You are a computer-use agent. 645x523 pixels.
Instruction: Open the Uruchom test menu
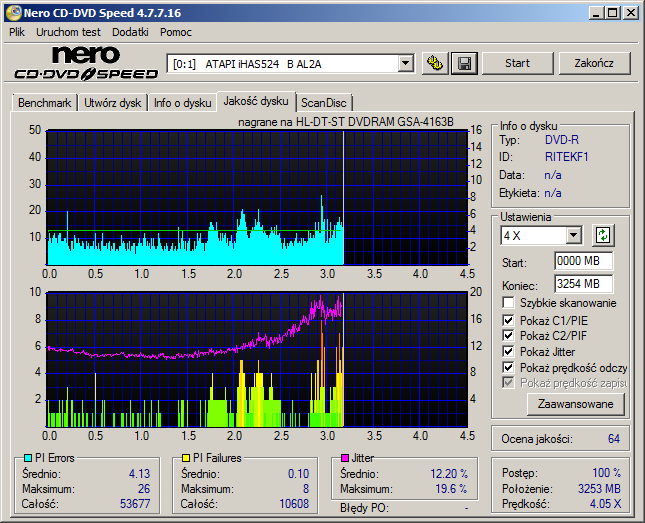68,32
